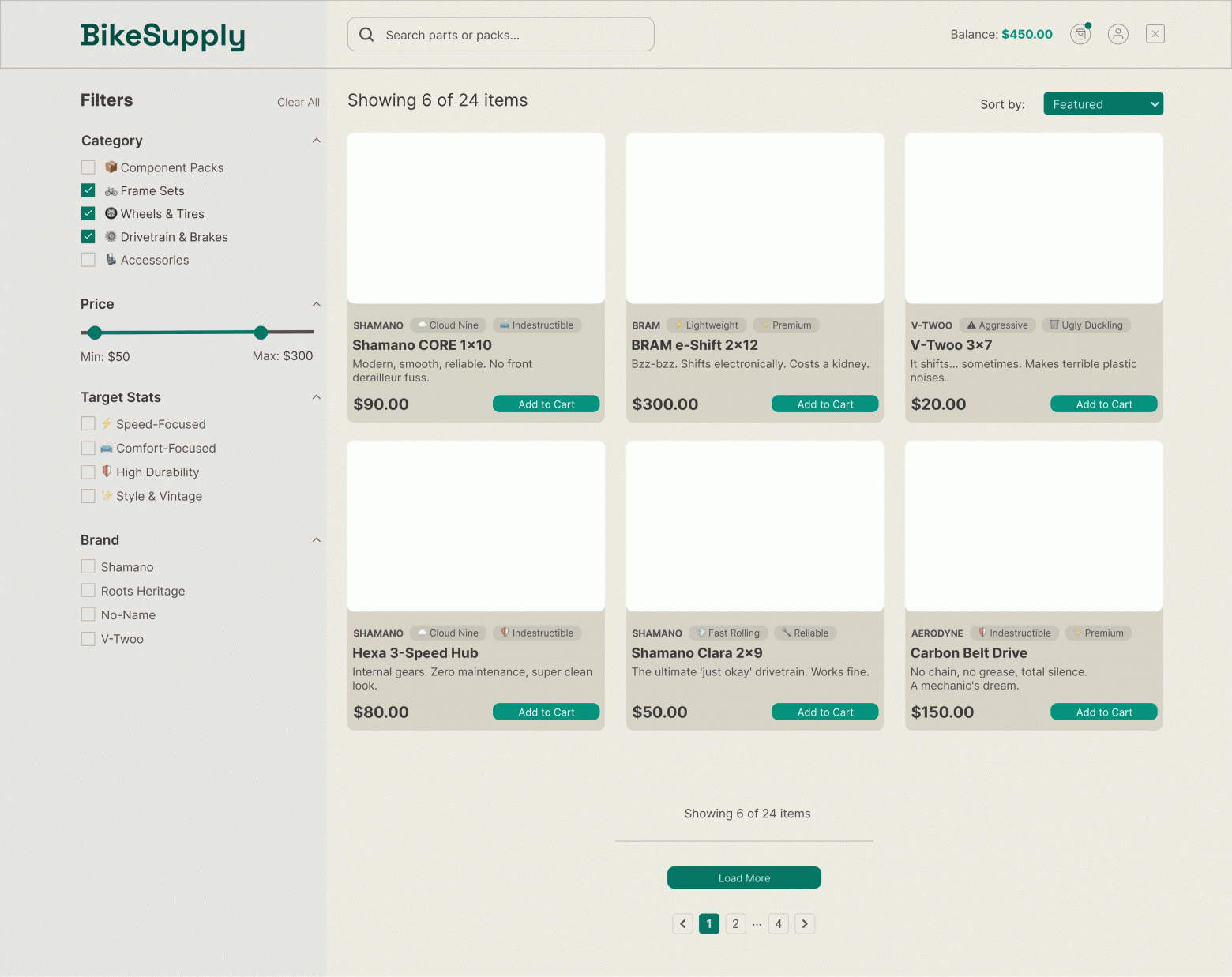Go to next page arrow
The height and width of the screenshot is (977, 1232).
point(805,923)
